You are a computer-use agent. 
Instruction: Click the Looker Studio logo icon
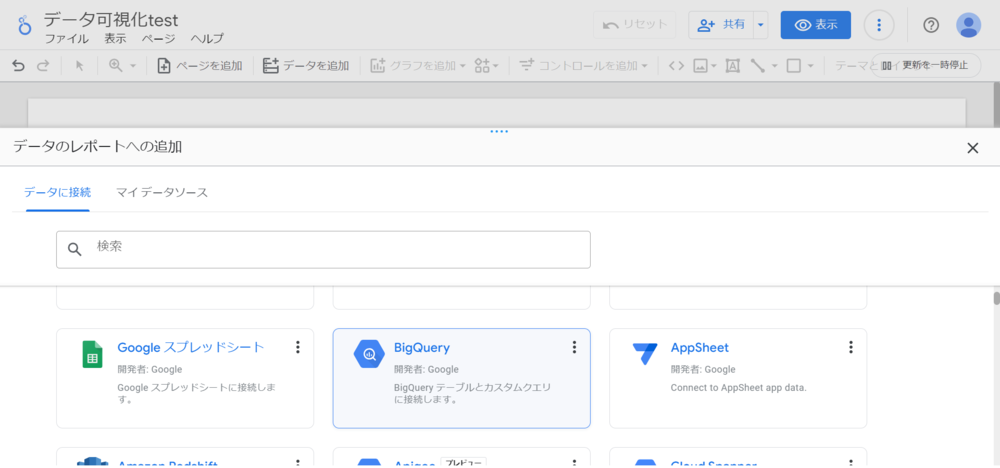(24, 26)
